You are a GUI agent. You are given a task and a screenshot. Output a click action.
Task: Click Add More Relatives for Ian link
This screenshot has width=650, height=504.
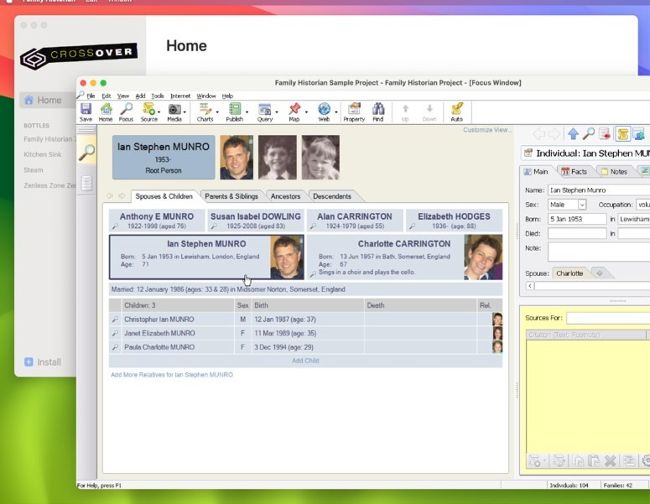[x=171, y=374]
